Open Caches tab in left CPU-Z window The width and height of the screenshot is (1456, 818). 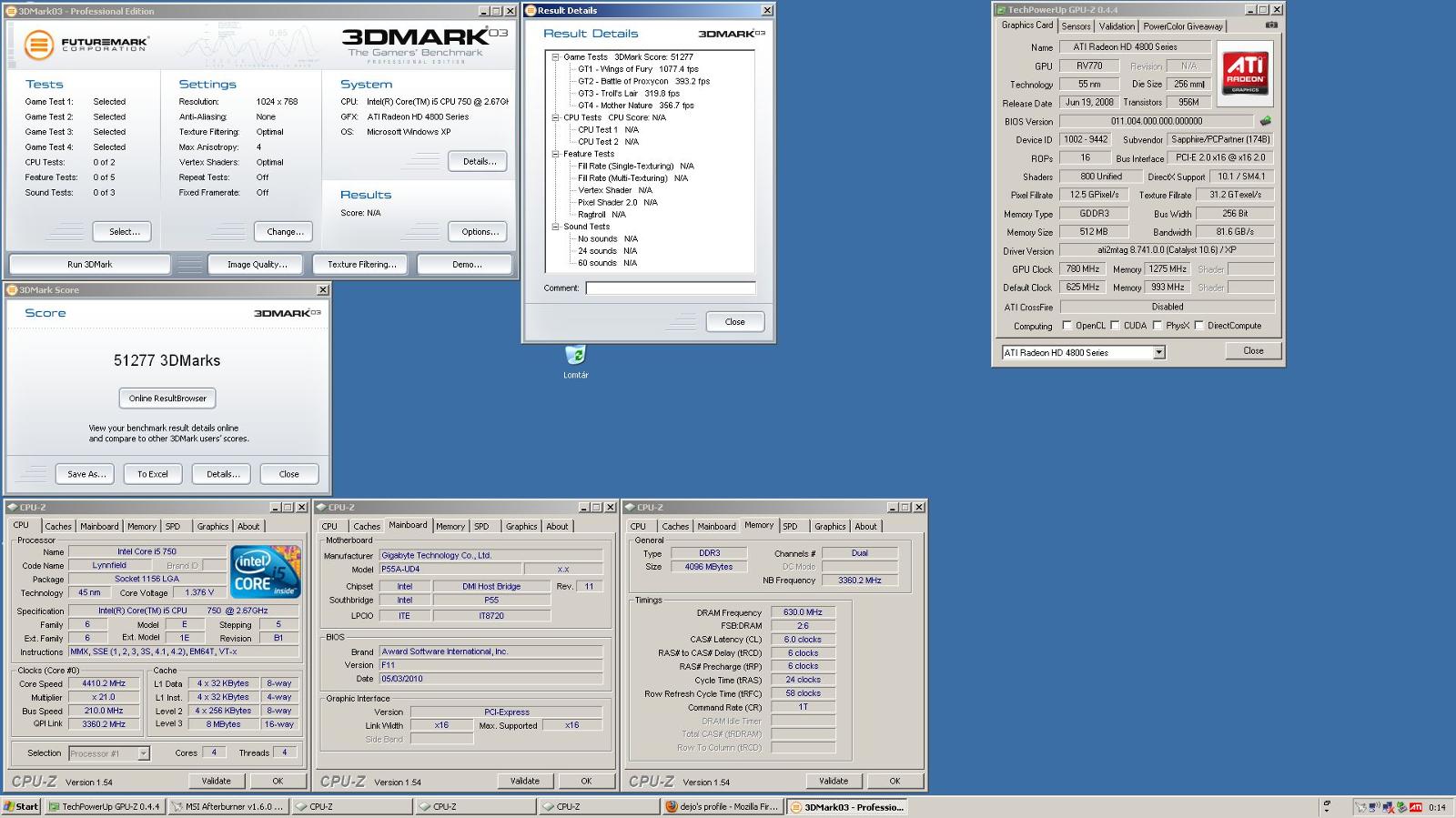click(58, 527)
